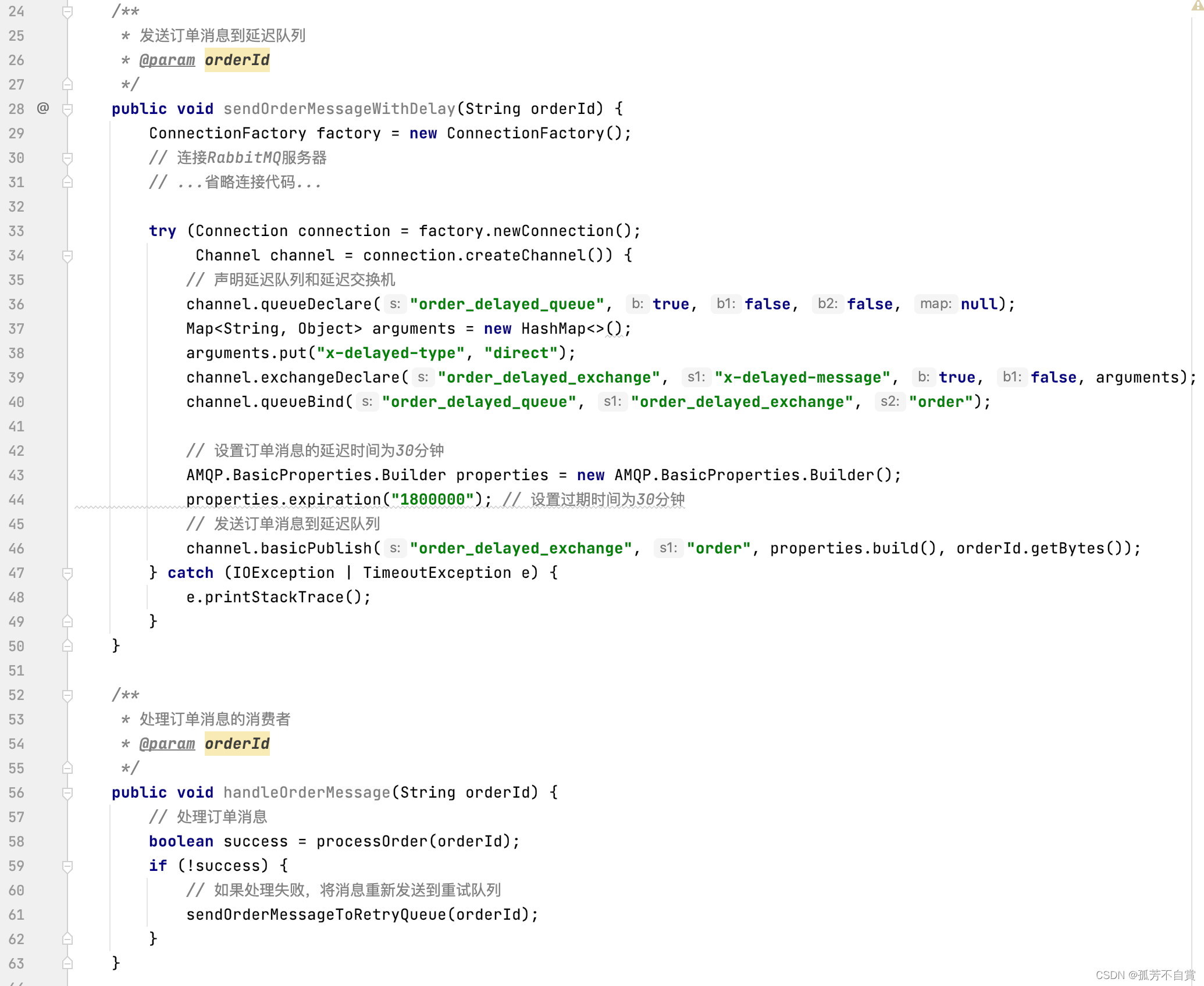Collapse the Javadoc comment starting line 24

click(67, 12)
